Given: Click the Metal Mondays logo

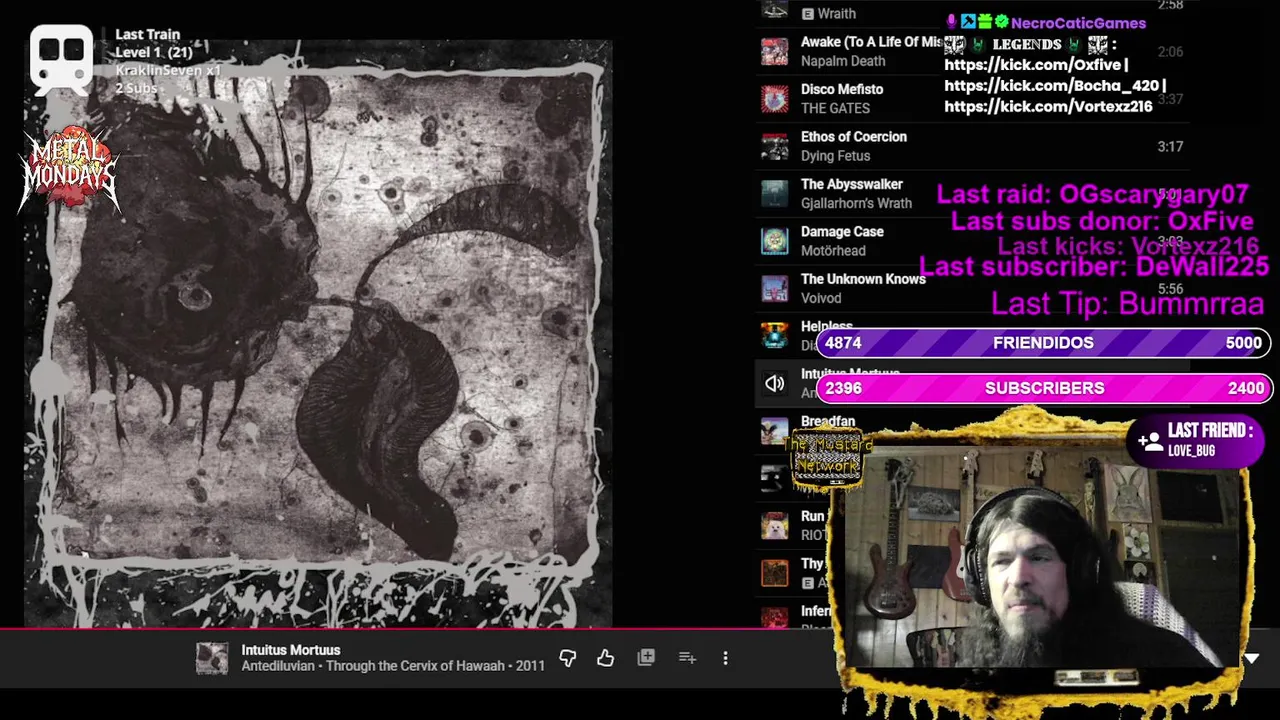Looking at the screenshot, I should pyautogui.click(x=69, y=168).
